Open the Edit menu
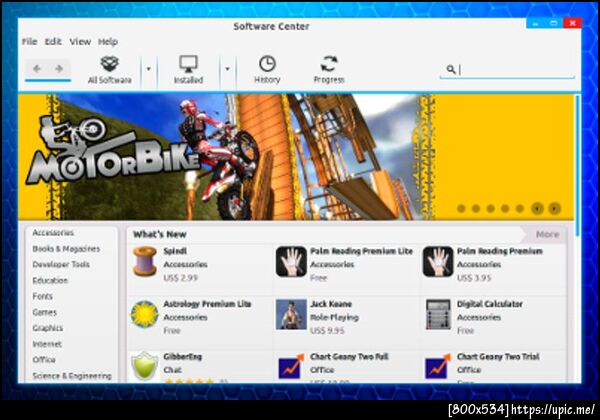 pos(53,42)
